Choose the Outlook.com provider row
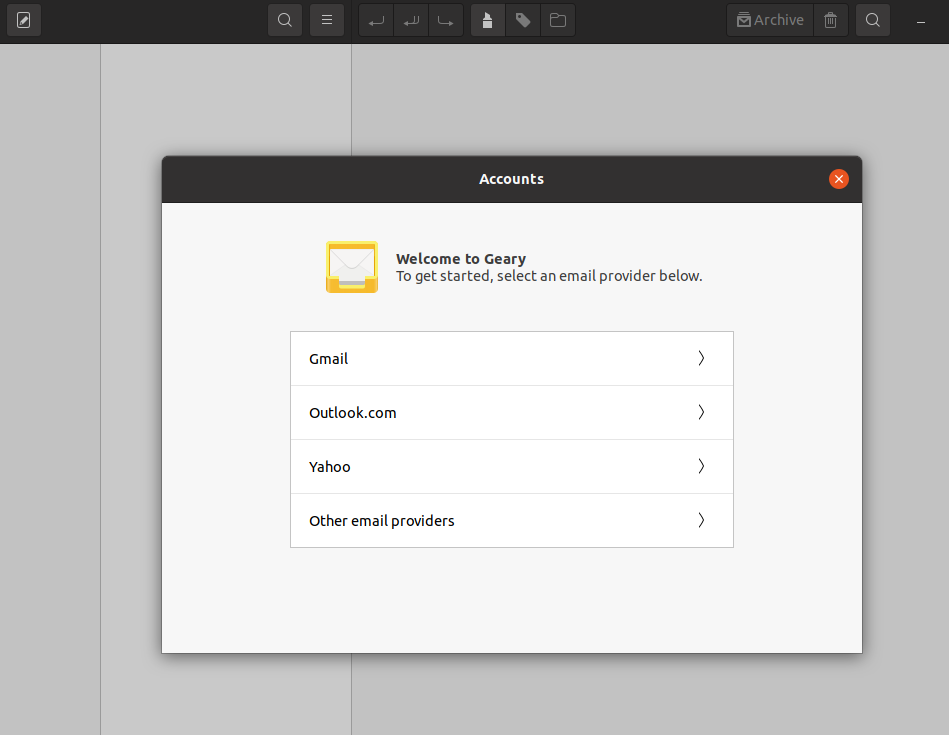949x735 pixels. tap(510, 413)
